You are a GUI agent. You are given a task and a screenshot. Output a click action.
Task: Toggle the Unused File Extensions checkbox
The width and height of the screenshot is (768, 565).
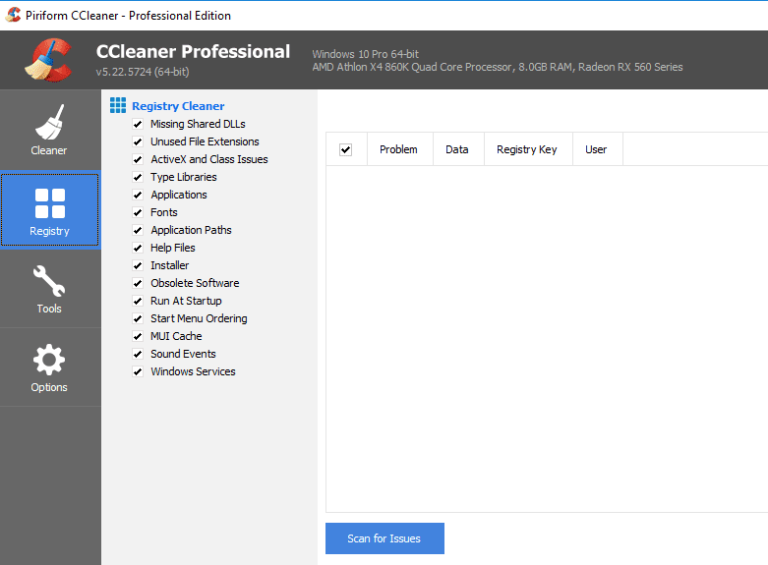click(137, 142)
